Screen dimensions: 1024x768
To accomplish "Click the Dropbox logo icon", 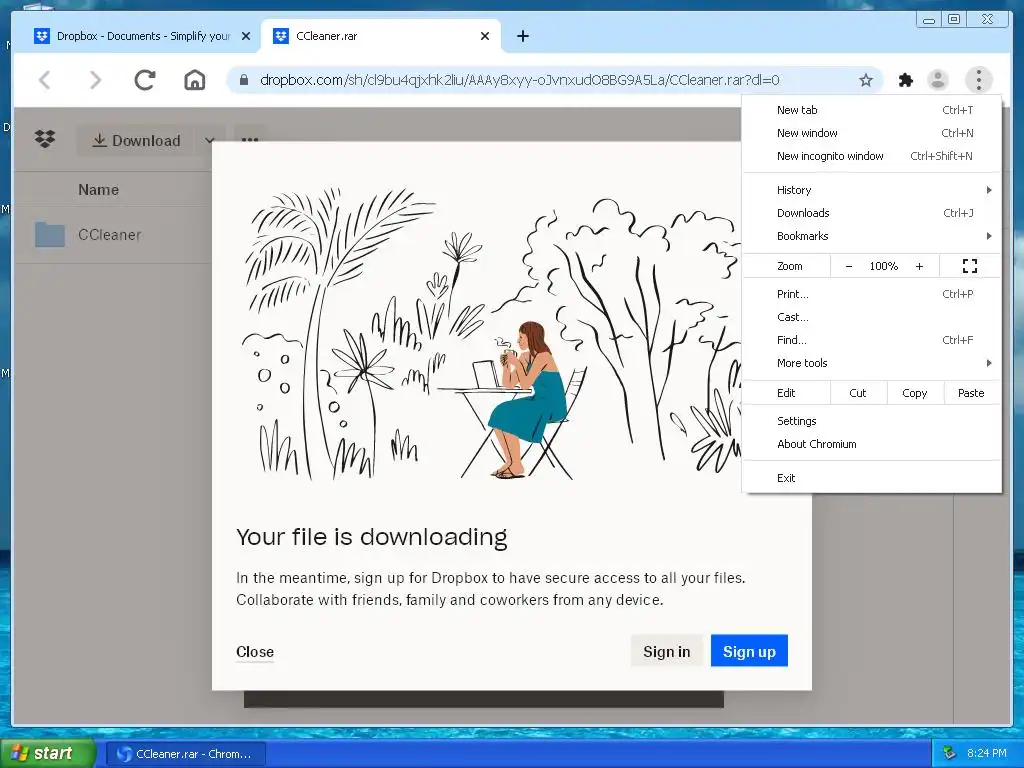I will [44, 138].
